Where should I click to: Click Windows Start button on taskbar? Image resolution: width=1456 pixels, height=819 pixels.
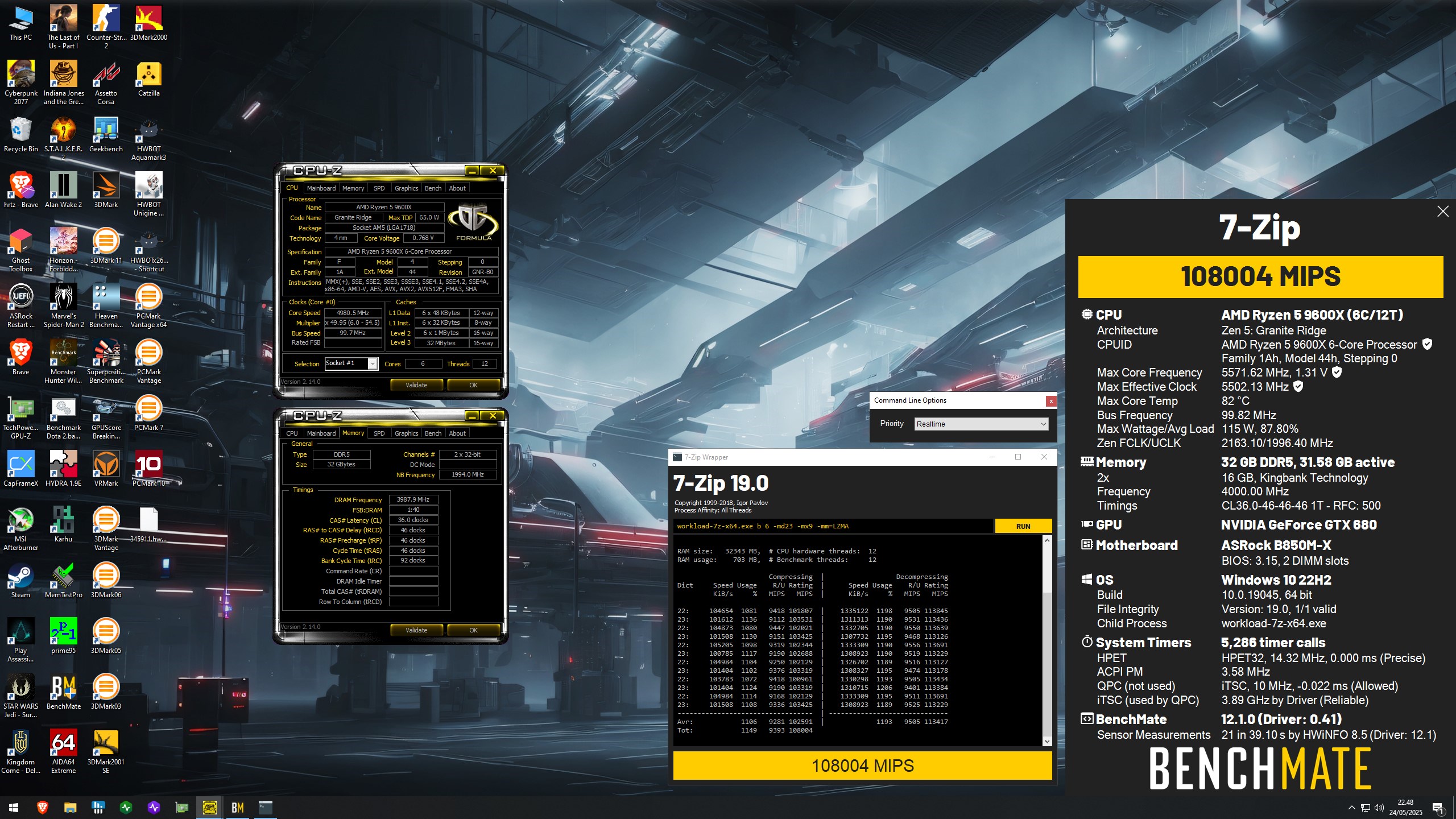[14, 808]
